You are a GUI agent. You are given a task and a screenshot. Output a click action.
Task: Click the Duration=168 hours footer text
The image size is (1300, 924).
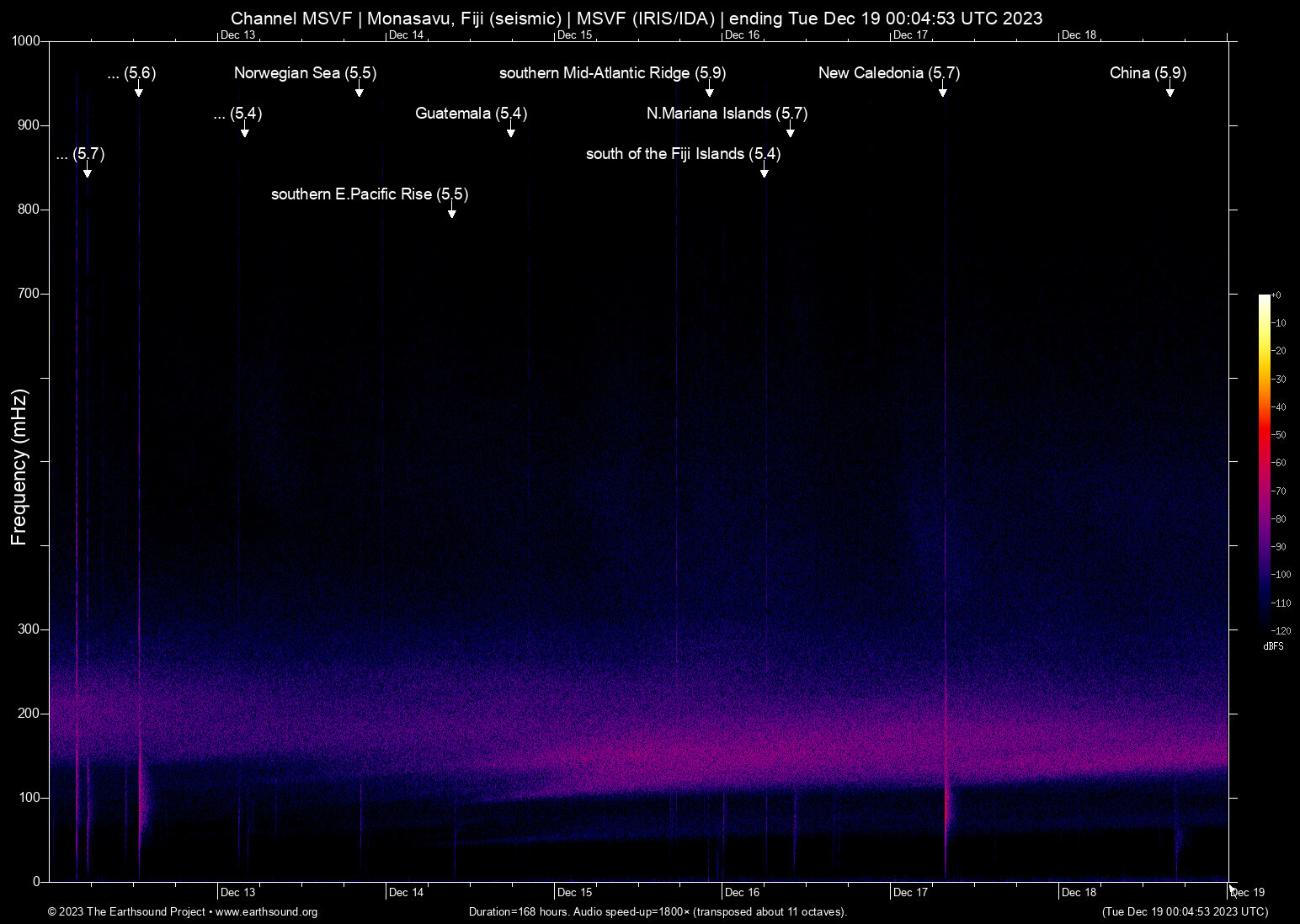click(658, 912)
